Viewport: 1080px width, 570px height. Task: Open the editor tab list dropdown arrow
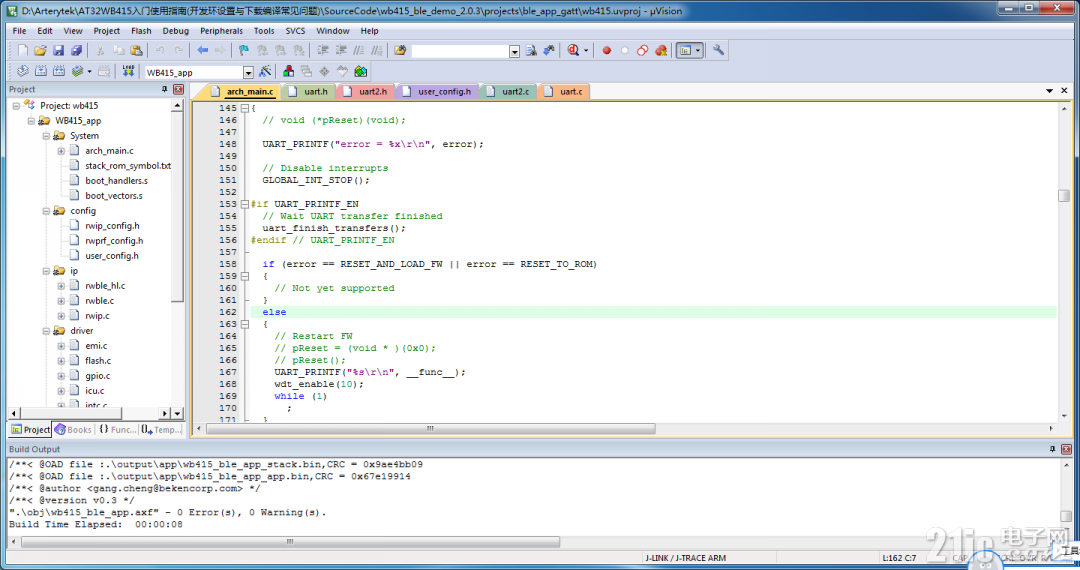[1050, 91]
